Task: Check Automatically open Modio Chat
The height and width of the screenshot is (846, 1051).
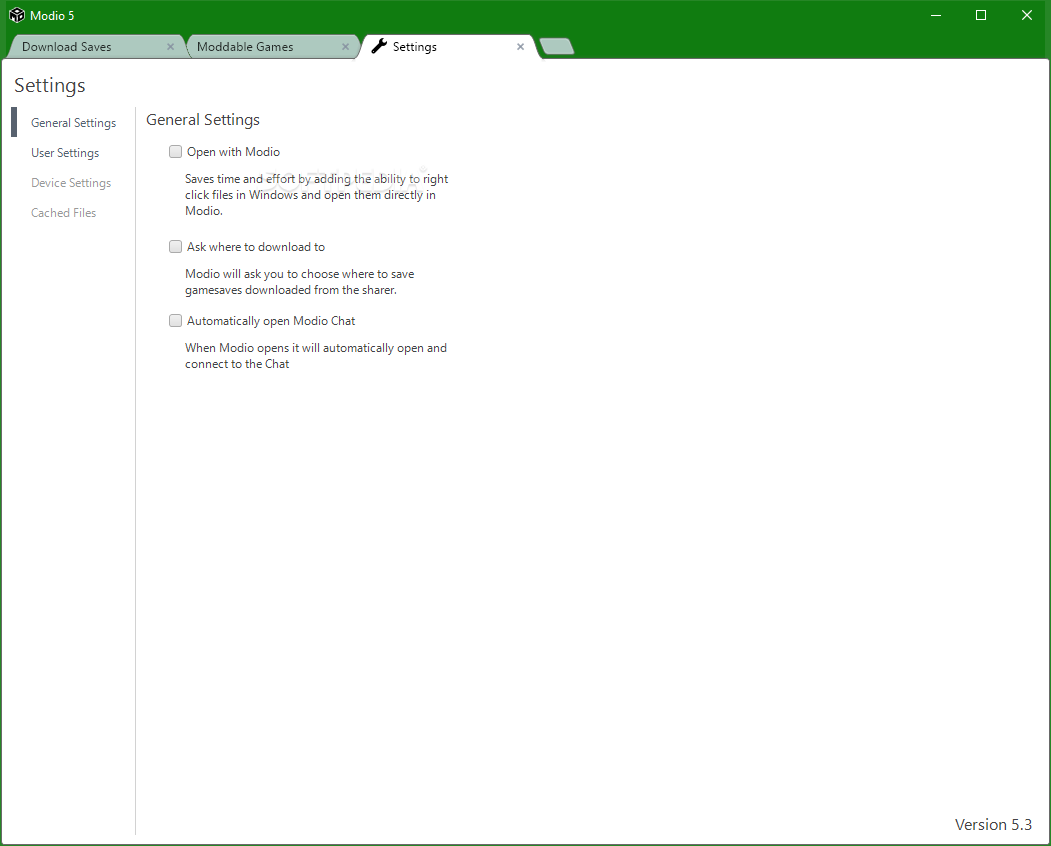Action: click(176, 320)
